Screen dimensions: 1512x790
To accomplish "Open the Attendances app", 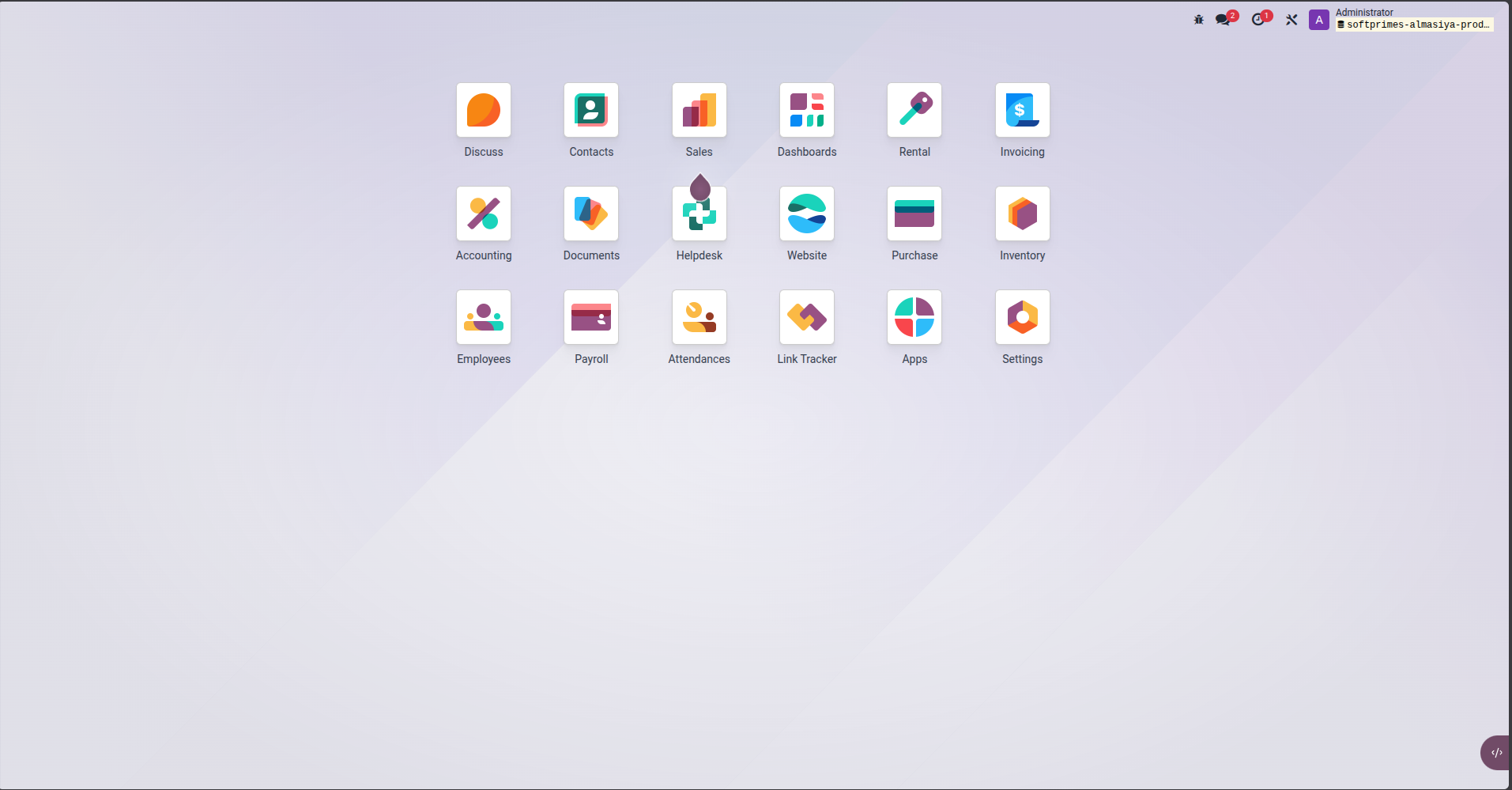I will click(x=699, y=317).
